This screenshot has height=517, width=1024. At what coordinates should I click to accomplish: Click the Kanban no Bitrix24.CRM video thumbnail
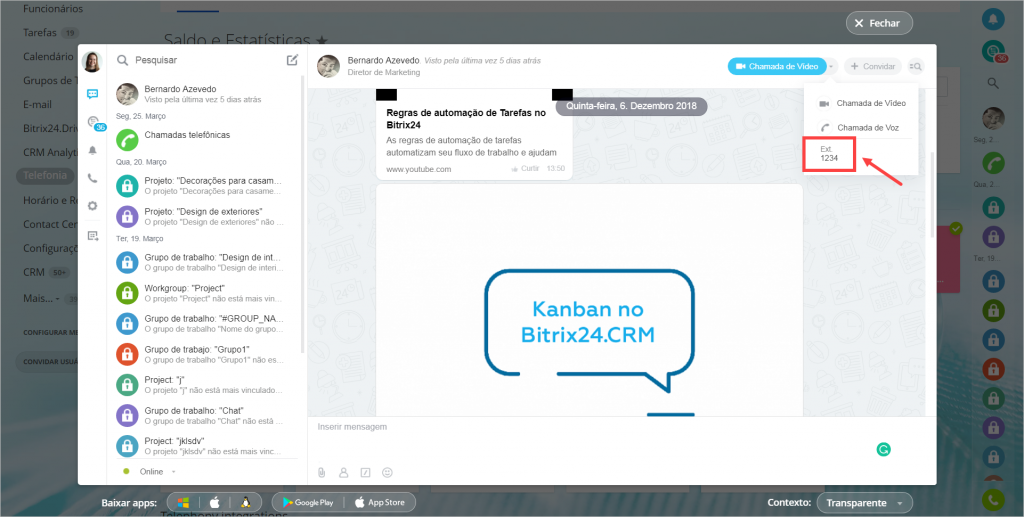pos(589,300)
